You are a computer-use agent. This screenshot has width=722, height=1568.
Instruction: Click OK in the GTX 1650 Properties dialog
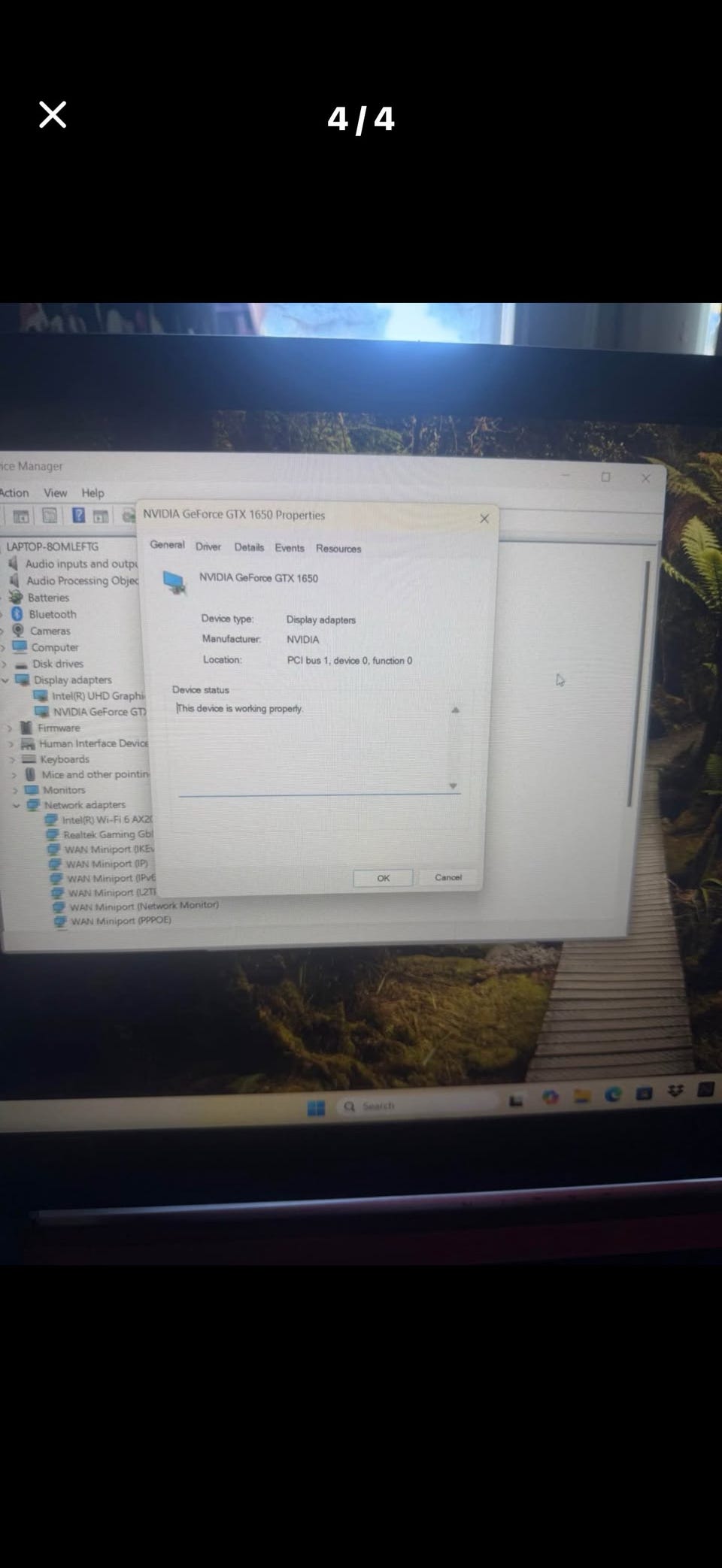click(x=384, y=878)
